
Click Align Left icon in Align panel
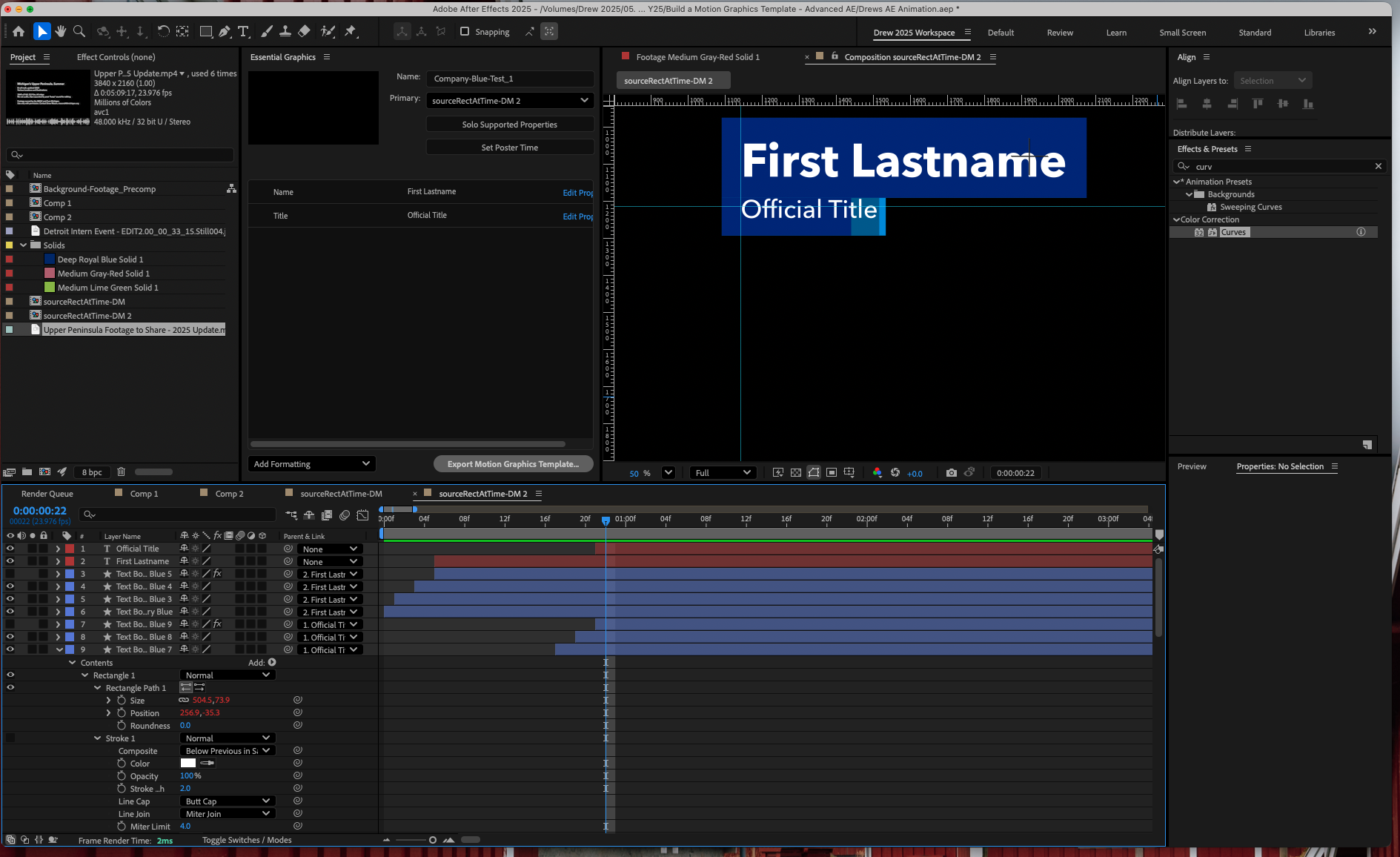(x=1182, y=104)
